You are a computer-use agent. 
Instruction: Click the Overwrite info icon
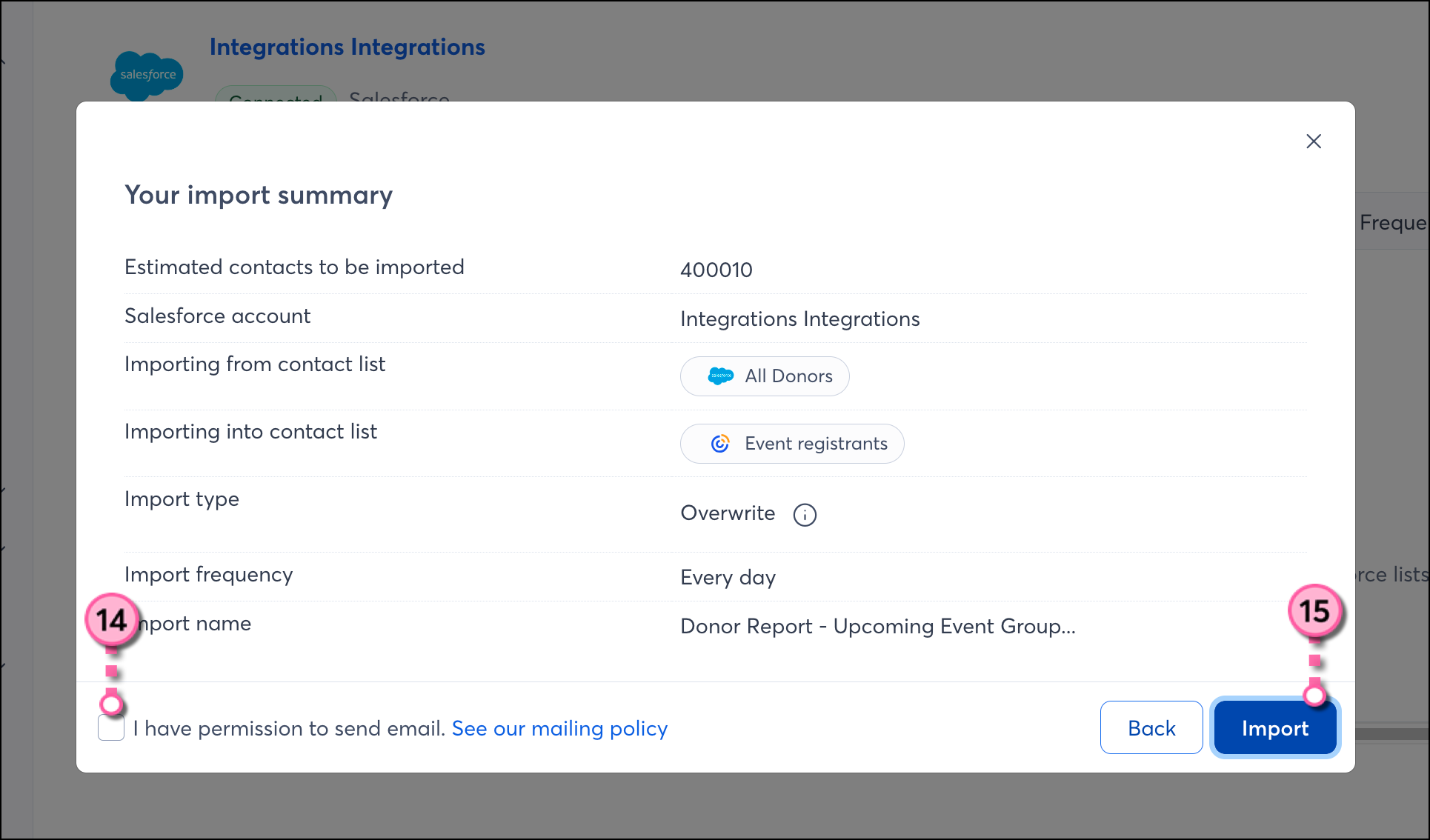(805, 514)
